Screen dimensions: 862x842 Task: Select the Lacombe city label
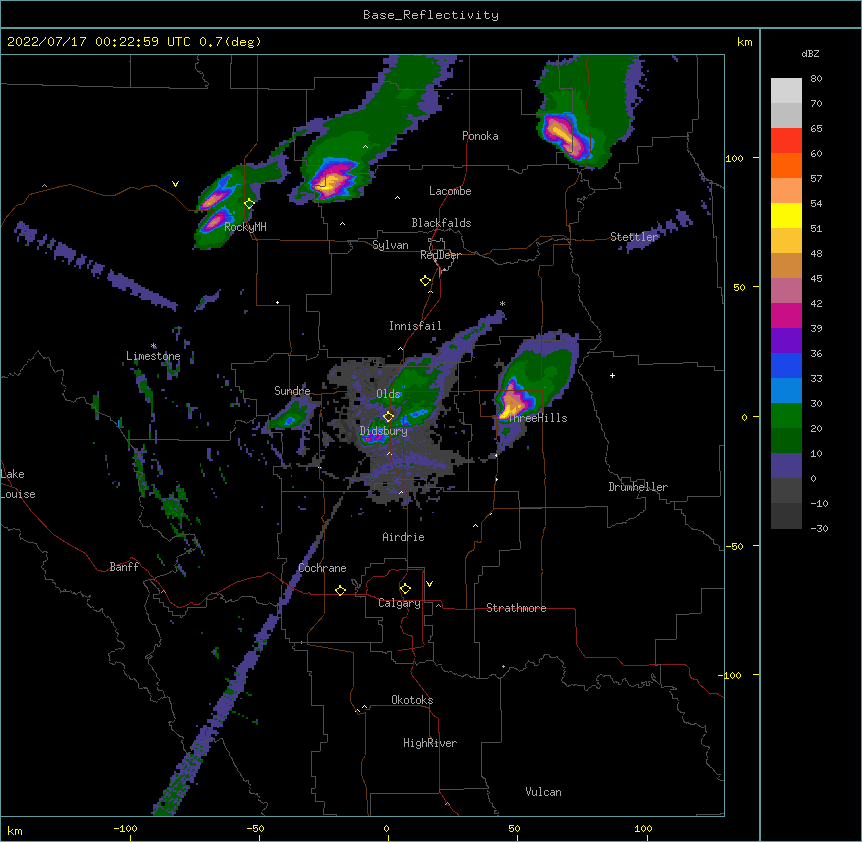[450, 191]
